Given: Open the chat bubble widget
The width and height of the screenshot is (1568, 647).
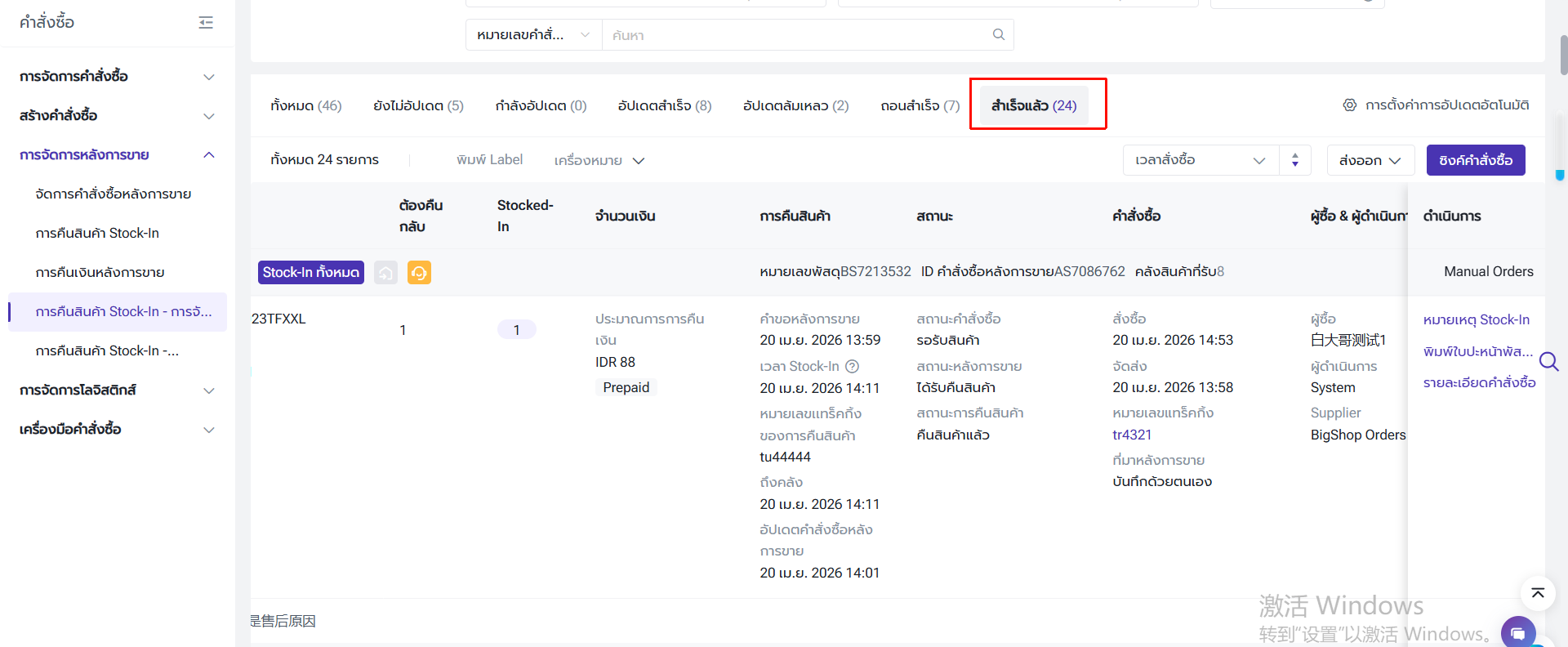Looking at the screenshot, I should click(x=1517, y=632).
